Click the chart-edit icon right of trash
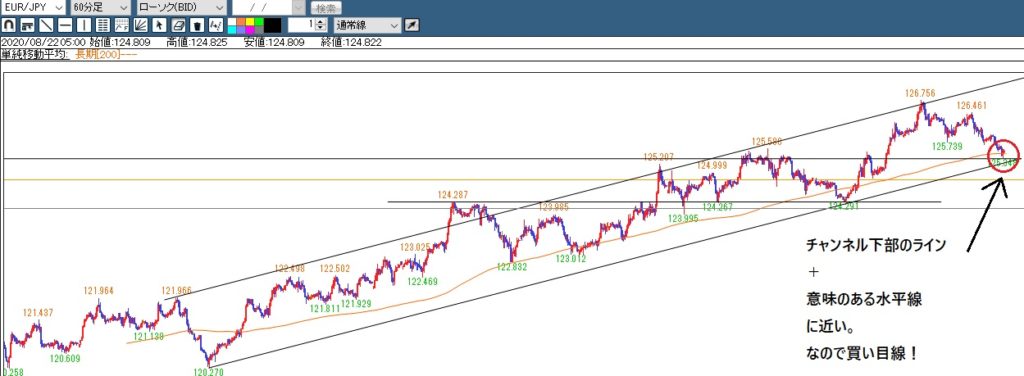The width and height of the screenshot is (1024, 376). point(216,25)
